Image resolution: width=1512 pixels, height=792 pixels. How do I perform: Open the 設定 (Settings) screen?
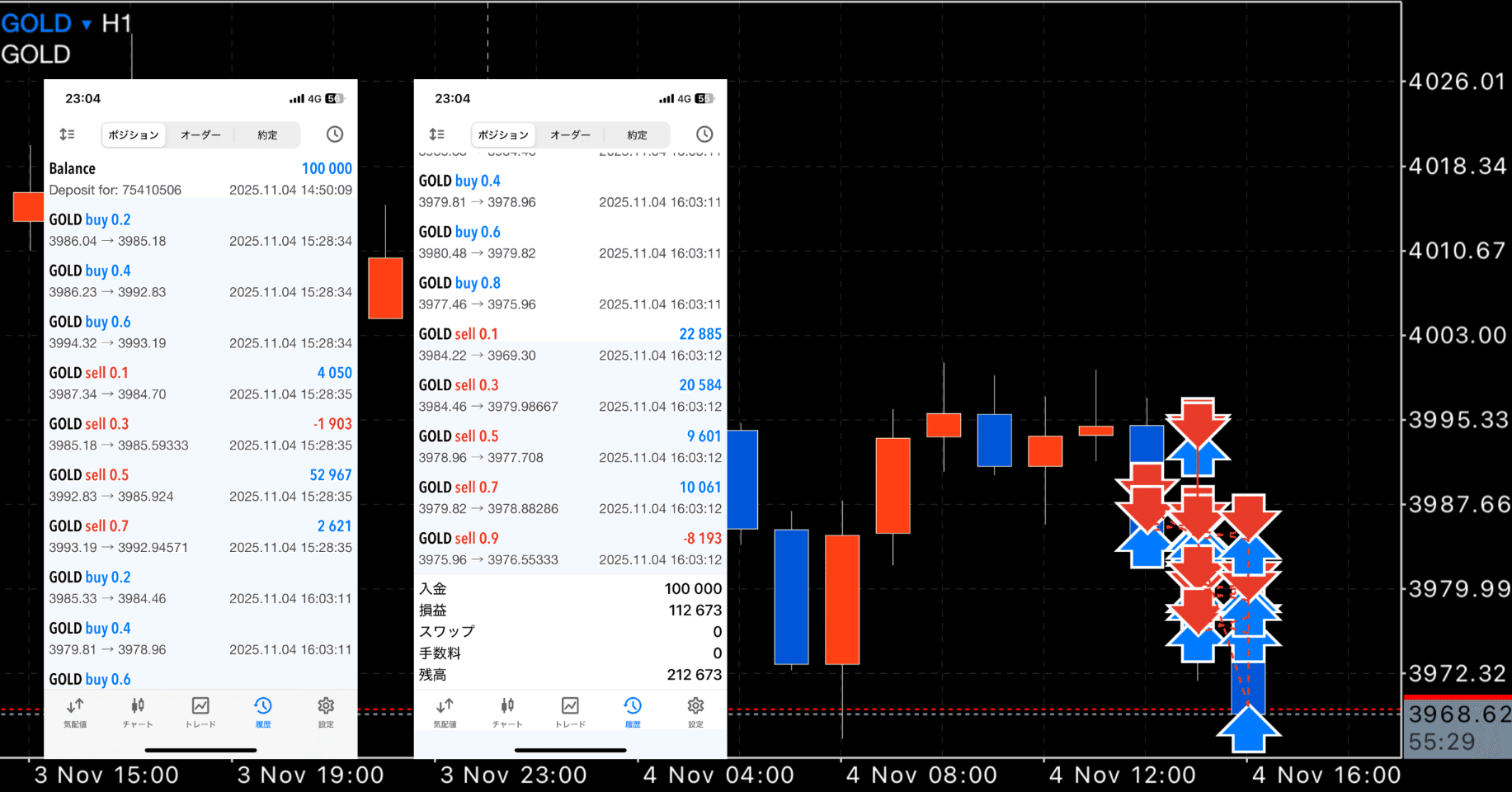[x=325, y=714]
